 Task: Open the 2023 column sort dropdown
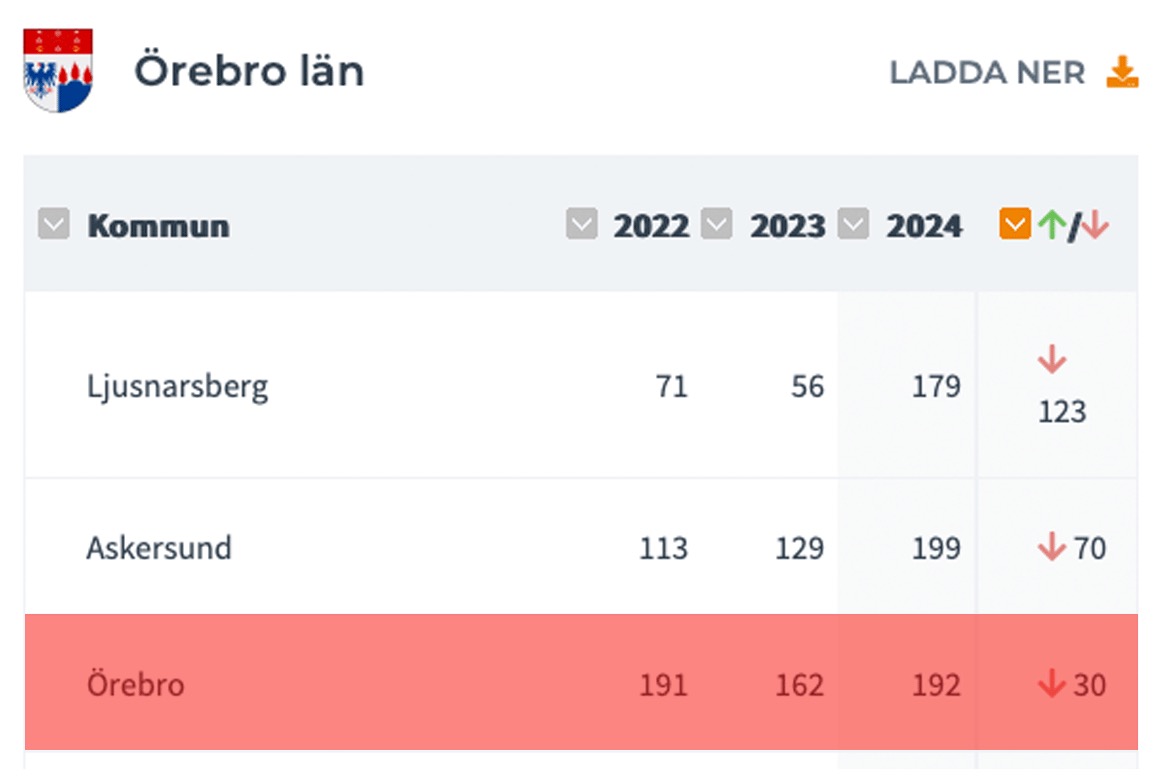[x=716, y=225]
